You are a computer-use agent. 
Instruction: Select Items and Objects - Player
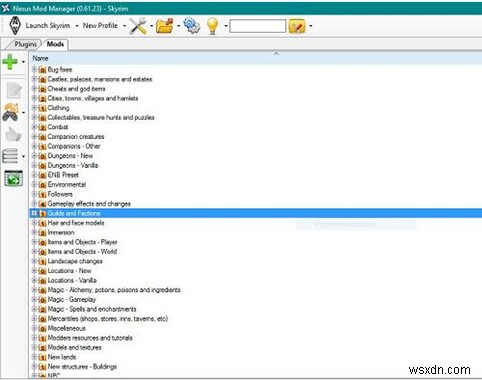click(82, 242)
